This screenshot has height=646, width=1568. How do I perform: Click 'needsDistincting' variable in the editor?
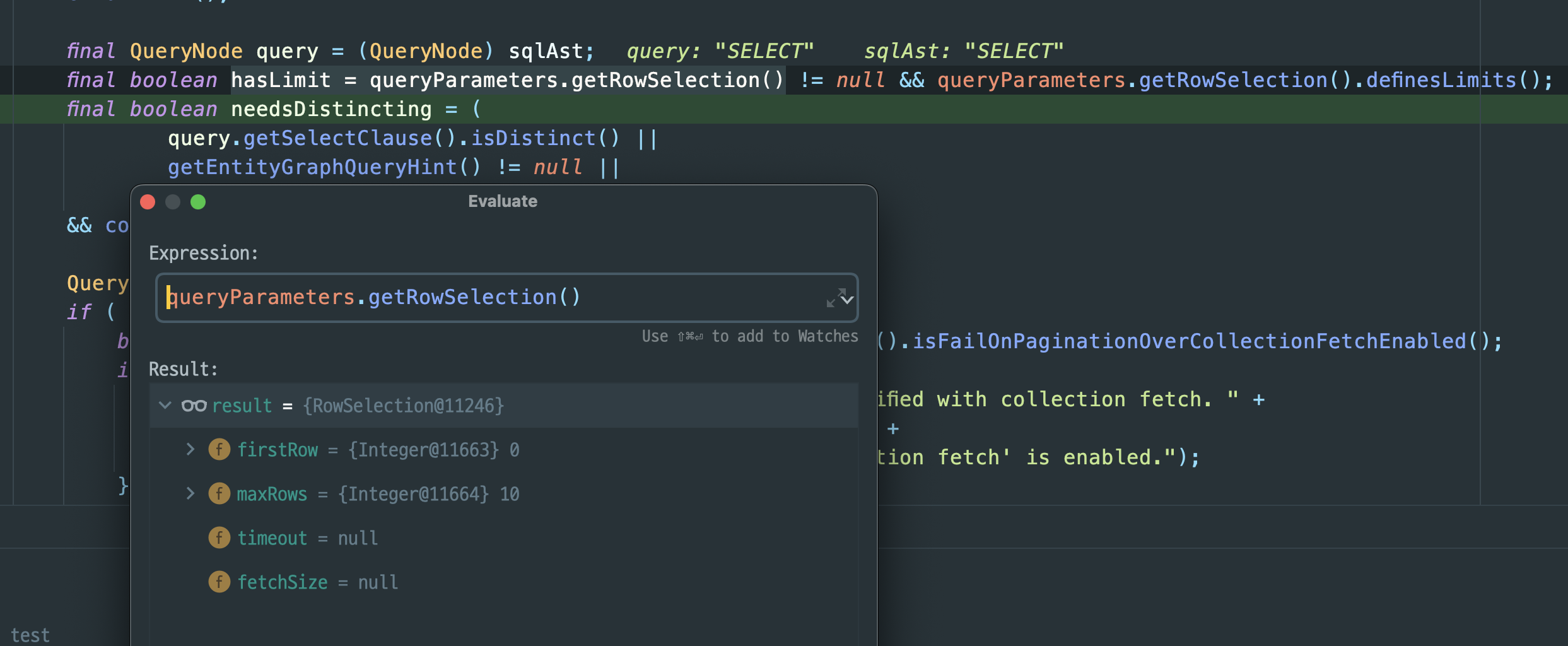331,109
